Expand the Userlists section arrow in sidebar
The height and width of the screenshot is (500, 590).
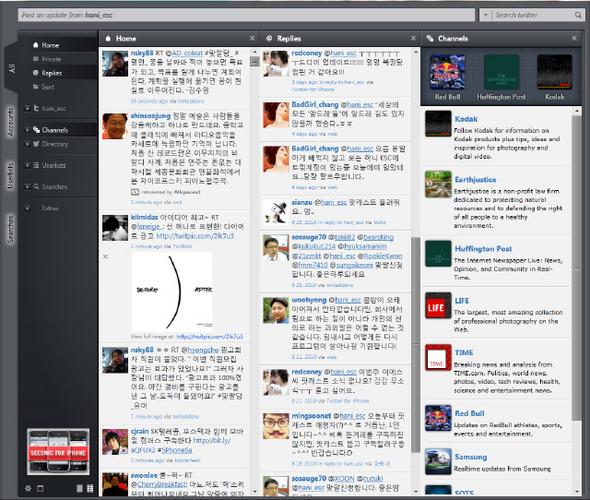click(27, 165)
